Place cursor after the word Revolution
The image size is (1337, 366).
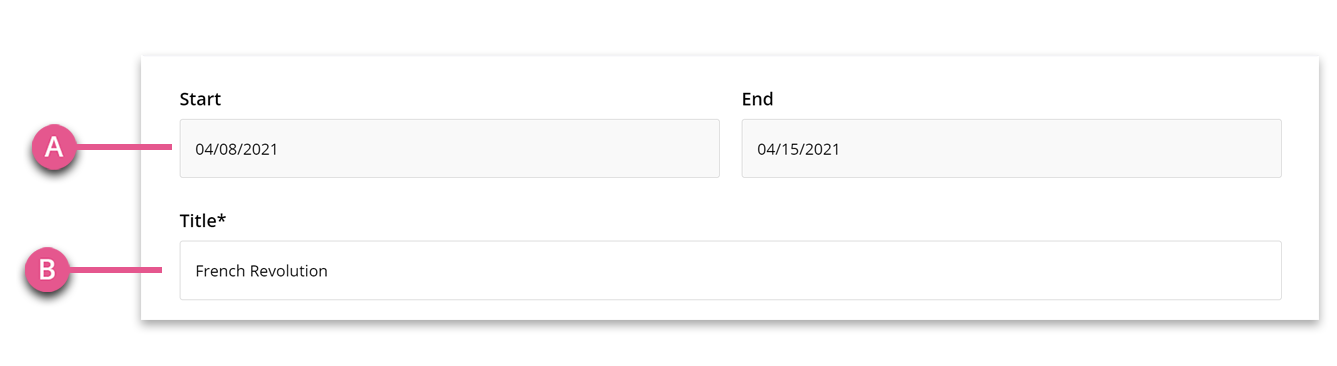329,271
